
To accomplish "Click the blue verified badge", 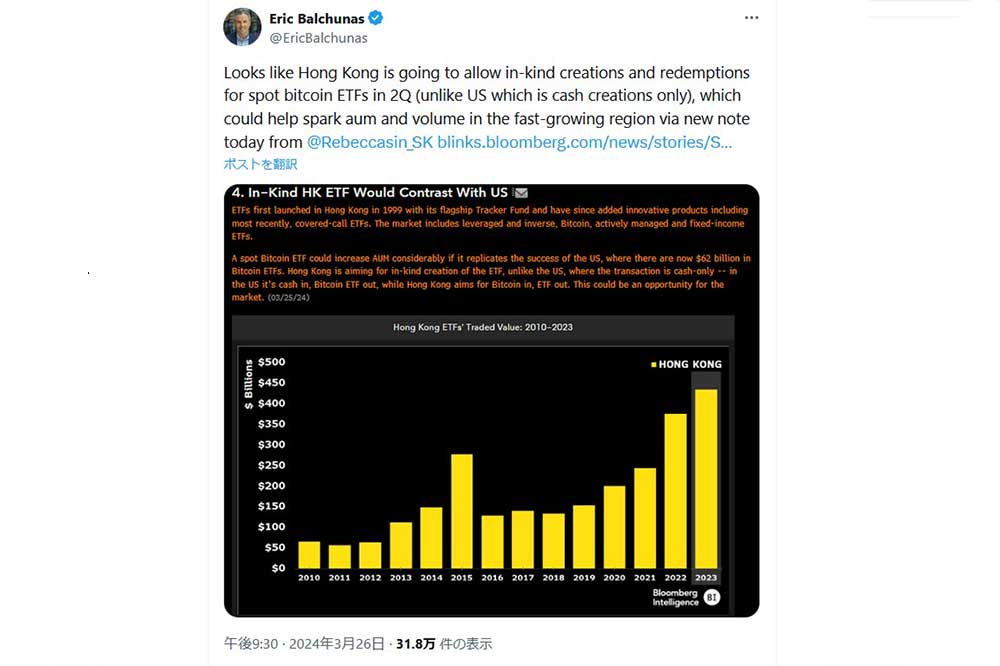I will pos(376,18).
